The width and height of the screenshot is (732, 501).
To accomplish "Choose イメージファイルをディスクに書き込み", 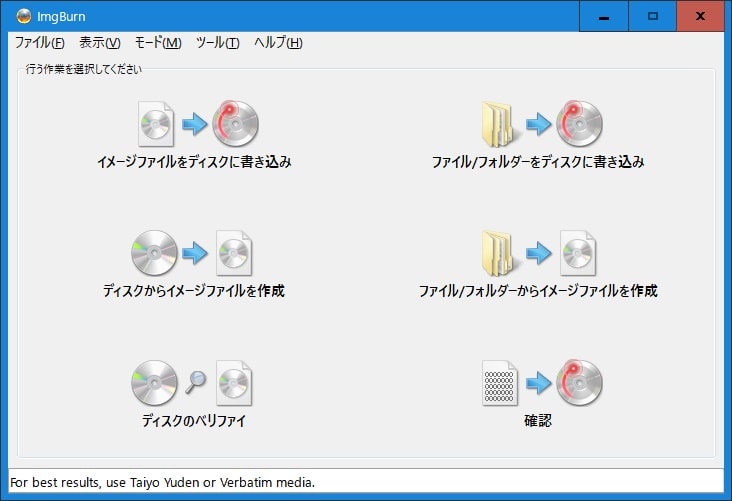I will click(194, 162).
